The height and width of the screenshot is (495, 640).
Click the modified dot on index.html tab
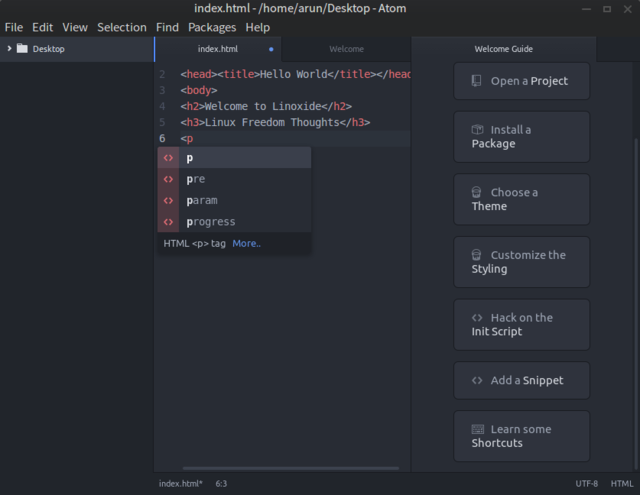coord(271,49)
